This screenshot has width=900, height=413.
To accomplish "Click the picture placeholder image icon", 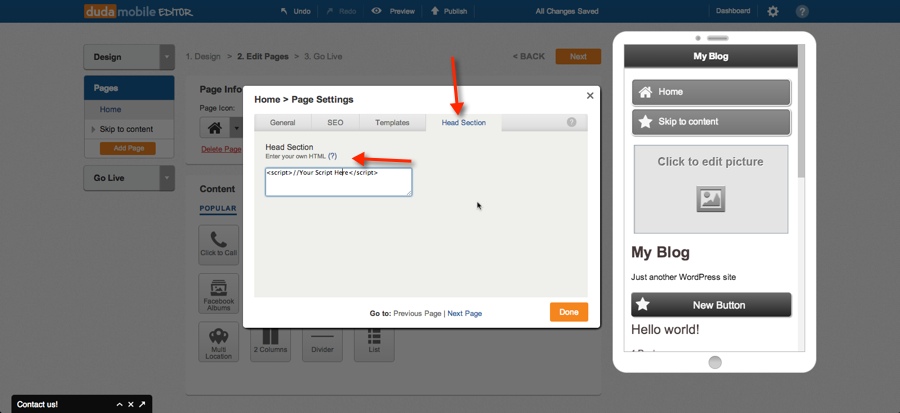I will (711, 199).
